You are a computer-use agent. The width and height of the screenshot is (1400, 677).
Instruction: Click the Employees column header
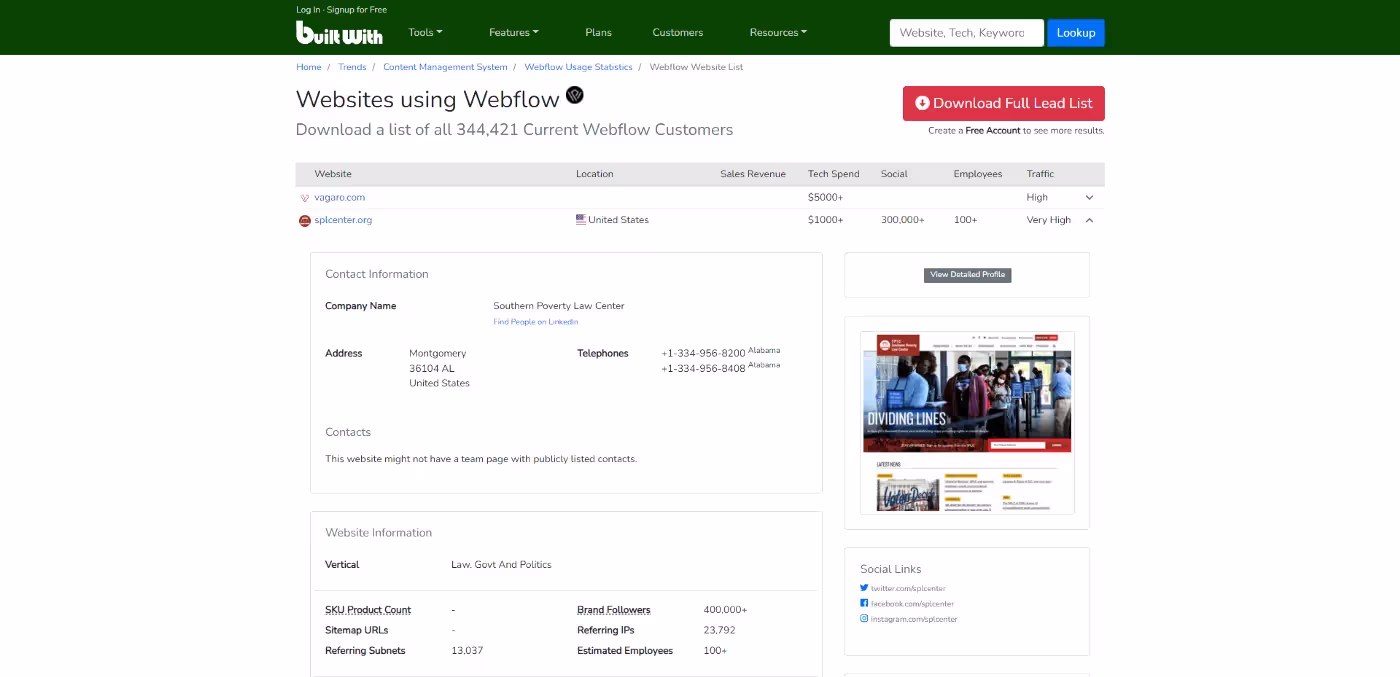pos(978,174)
